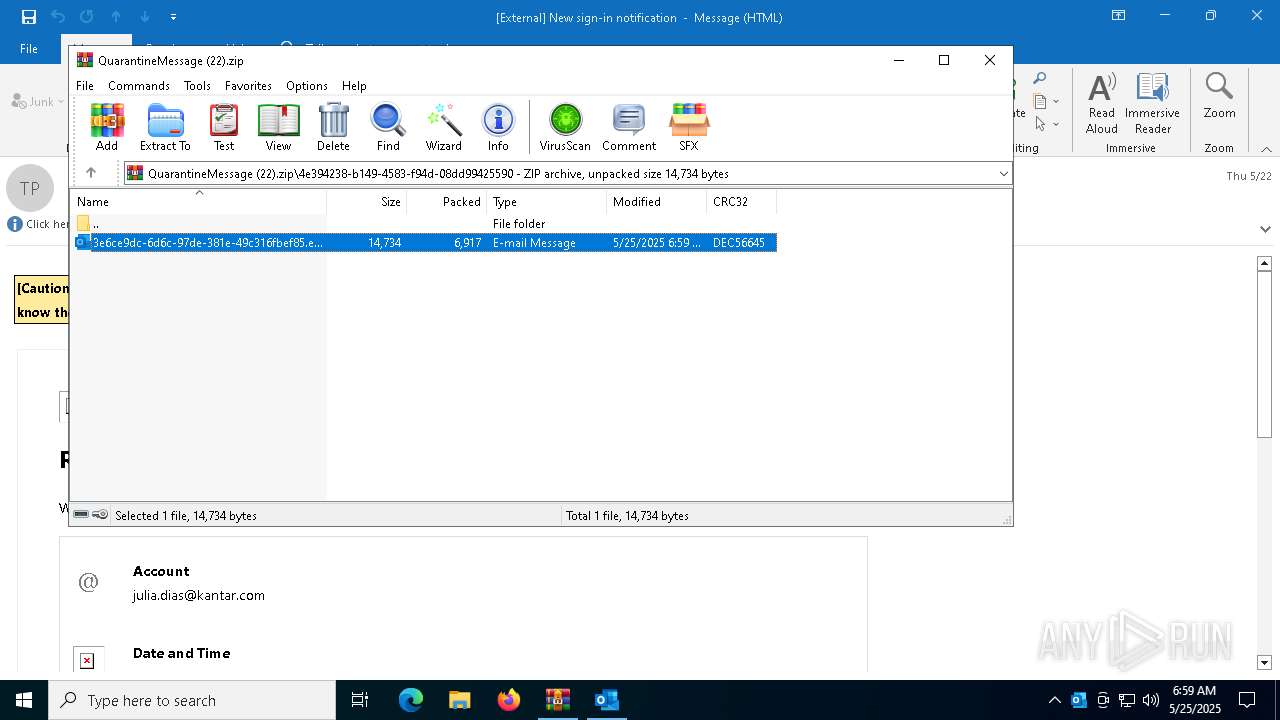Open the Commands menu

pyautogui.click(x=139, y=86)
